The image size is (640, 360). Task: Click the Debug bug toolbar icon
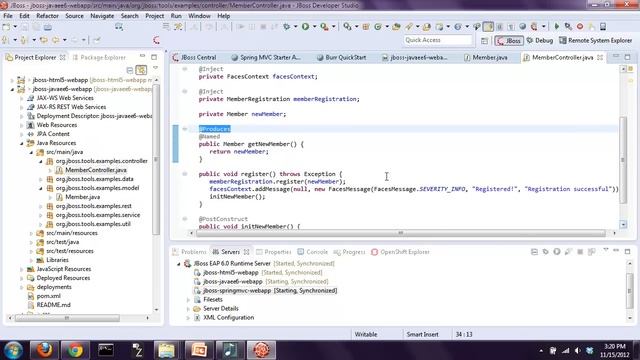click(287, 27)
